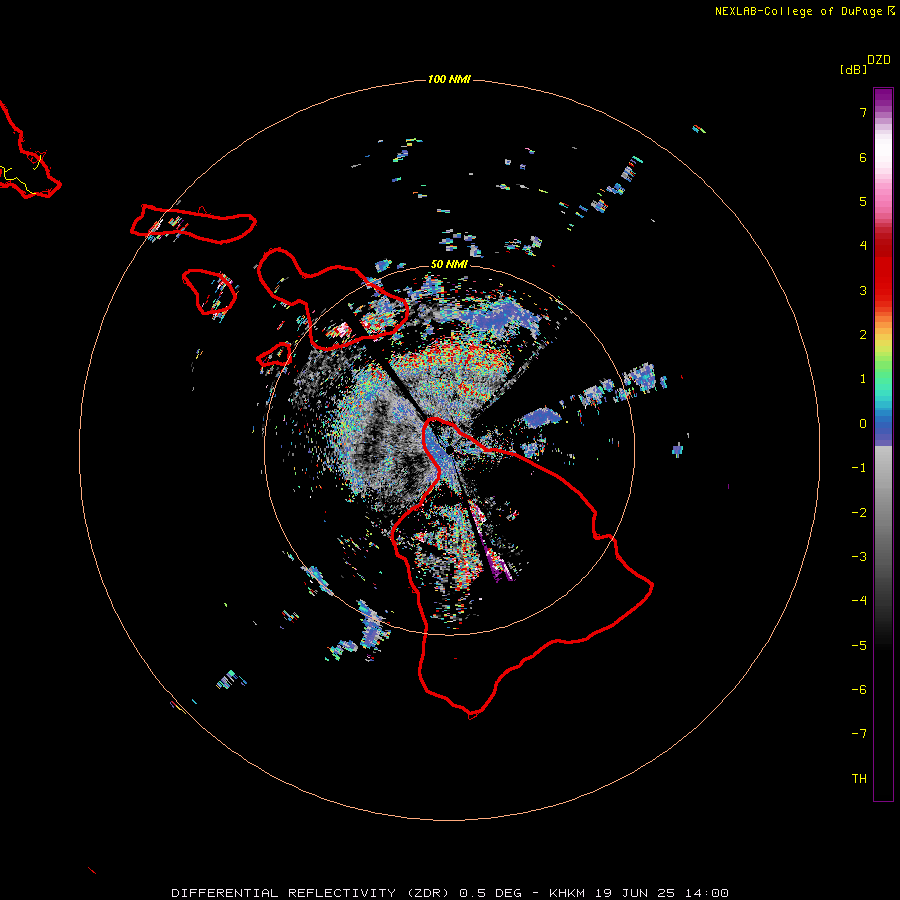900x900 pixels.
Task: Click the 19 JUN 25 14:00 timestamp
Action: point(662,893)
